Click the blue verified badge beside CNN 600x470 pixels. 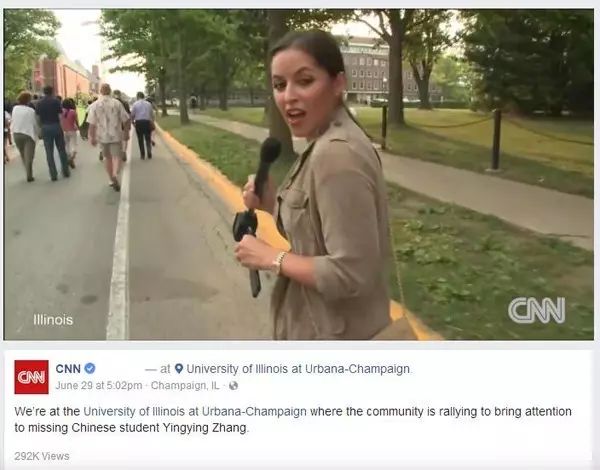[90, 369]
